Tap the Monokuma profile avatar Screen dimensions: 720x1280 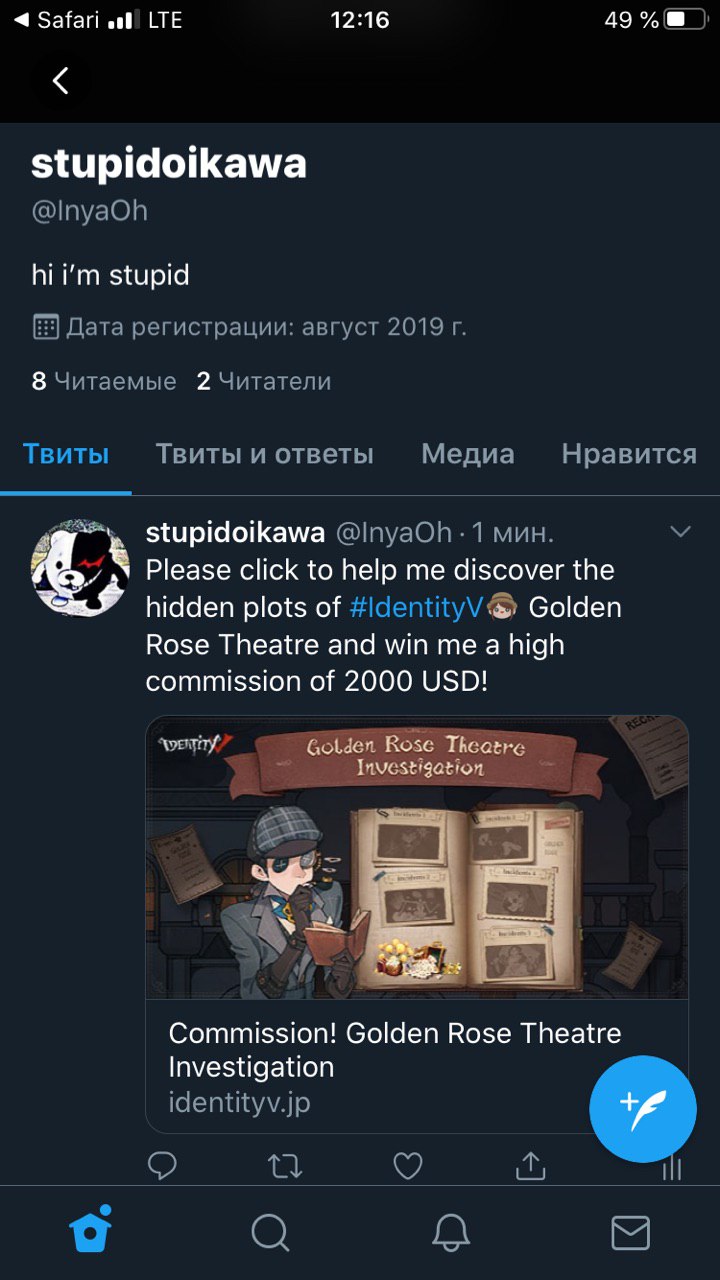(x=80, y=567)
